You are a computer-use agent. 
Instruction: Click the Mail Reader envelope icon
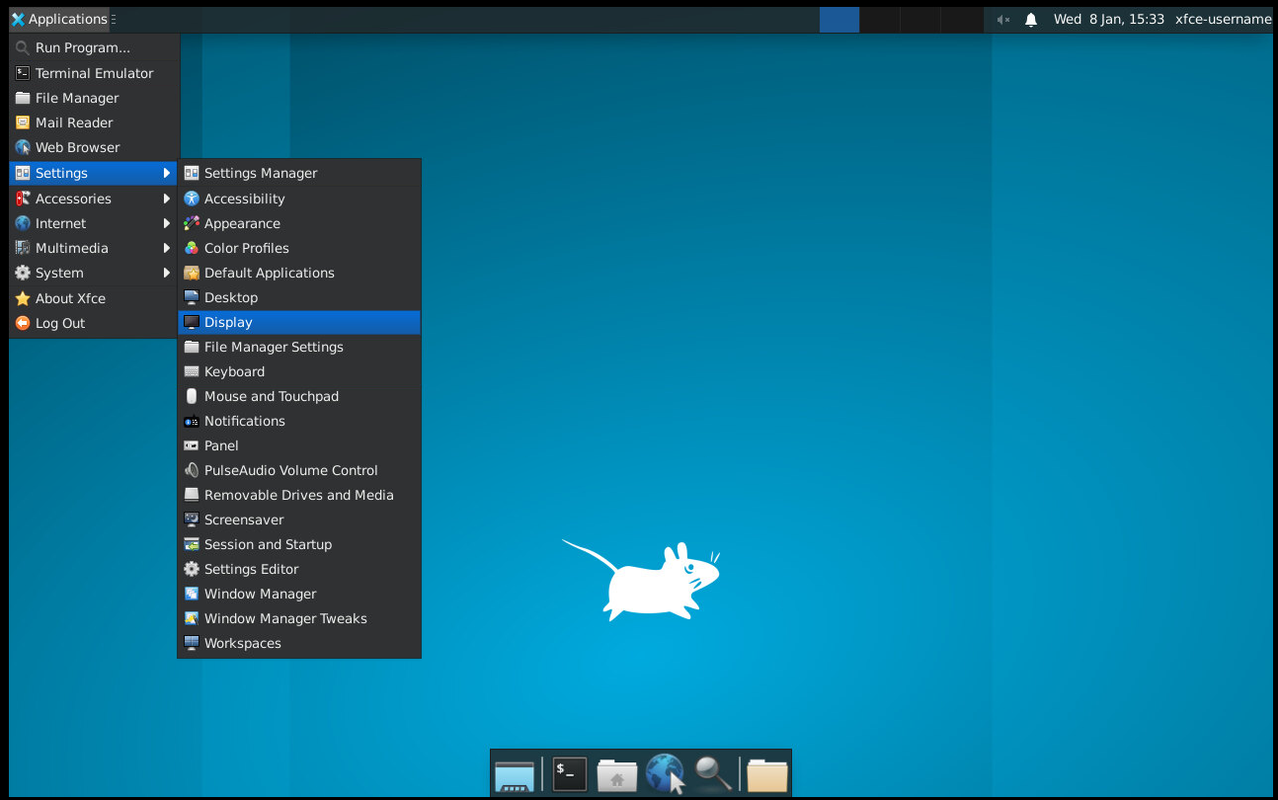tap(23, 123)
